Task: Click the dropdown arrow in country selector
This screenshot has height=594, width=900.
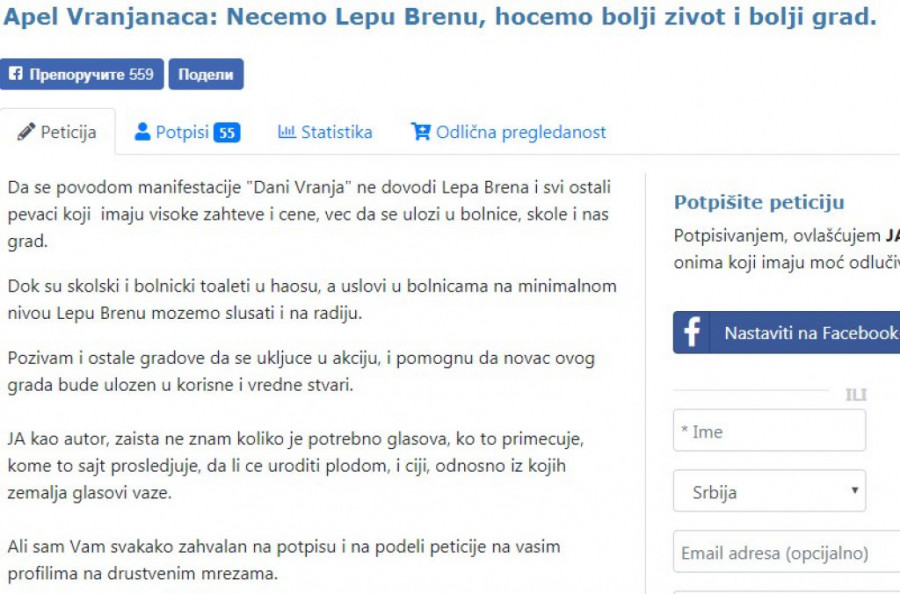Action: pyautogui.click(x=854, y=491)
